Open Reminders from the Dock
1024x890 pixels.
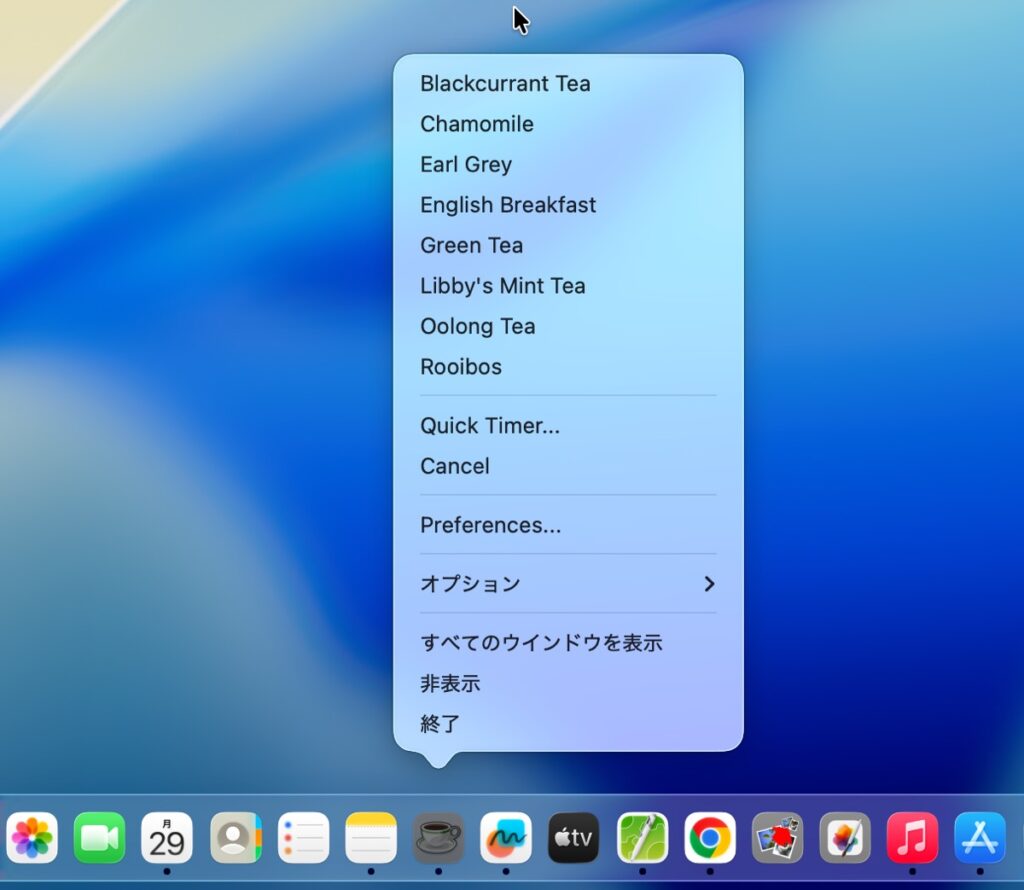pos(303,838)
